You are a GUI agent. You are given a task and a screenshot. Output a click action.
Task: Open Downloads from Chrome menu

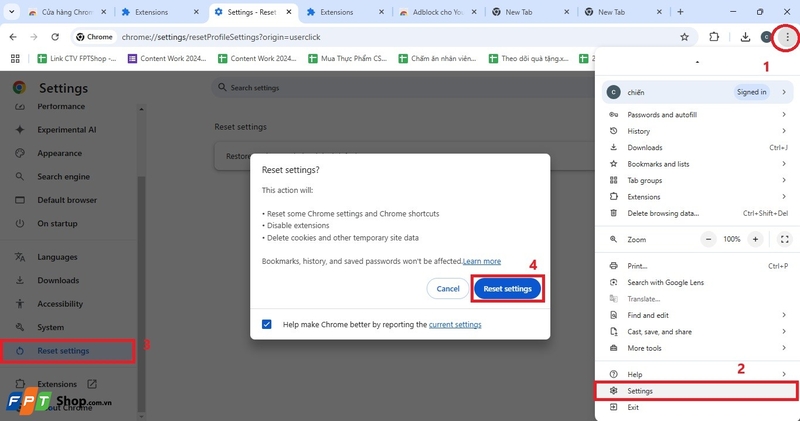pyautogui.click(x=697, y=147)
